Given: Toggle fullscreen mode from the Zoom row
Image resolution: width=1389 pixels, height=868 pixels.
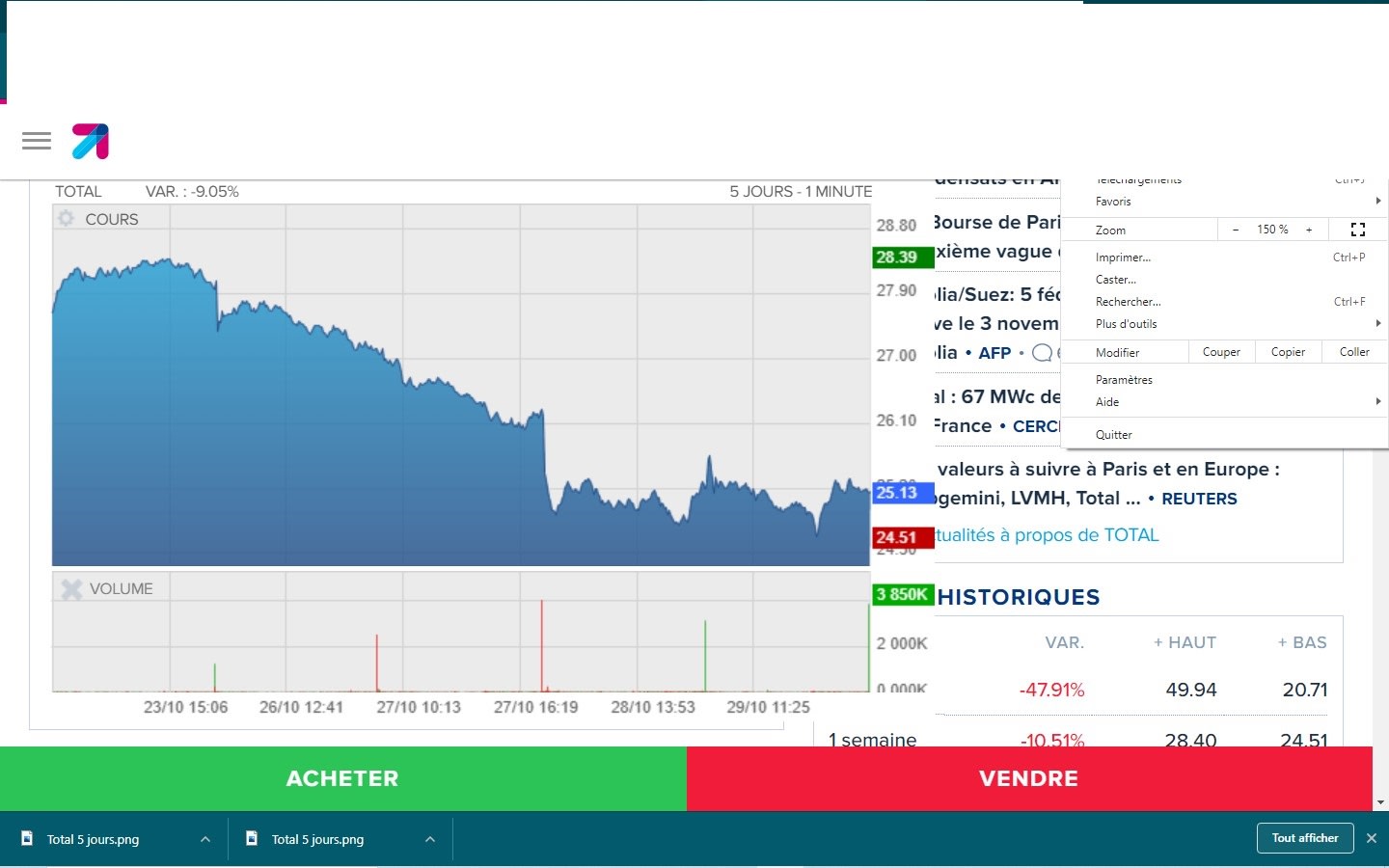Looking at the screenshot, I should 1358,230.
